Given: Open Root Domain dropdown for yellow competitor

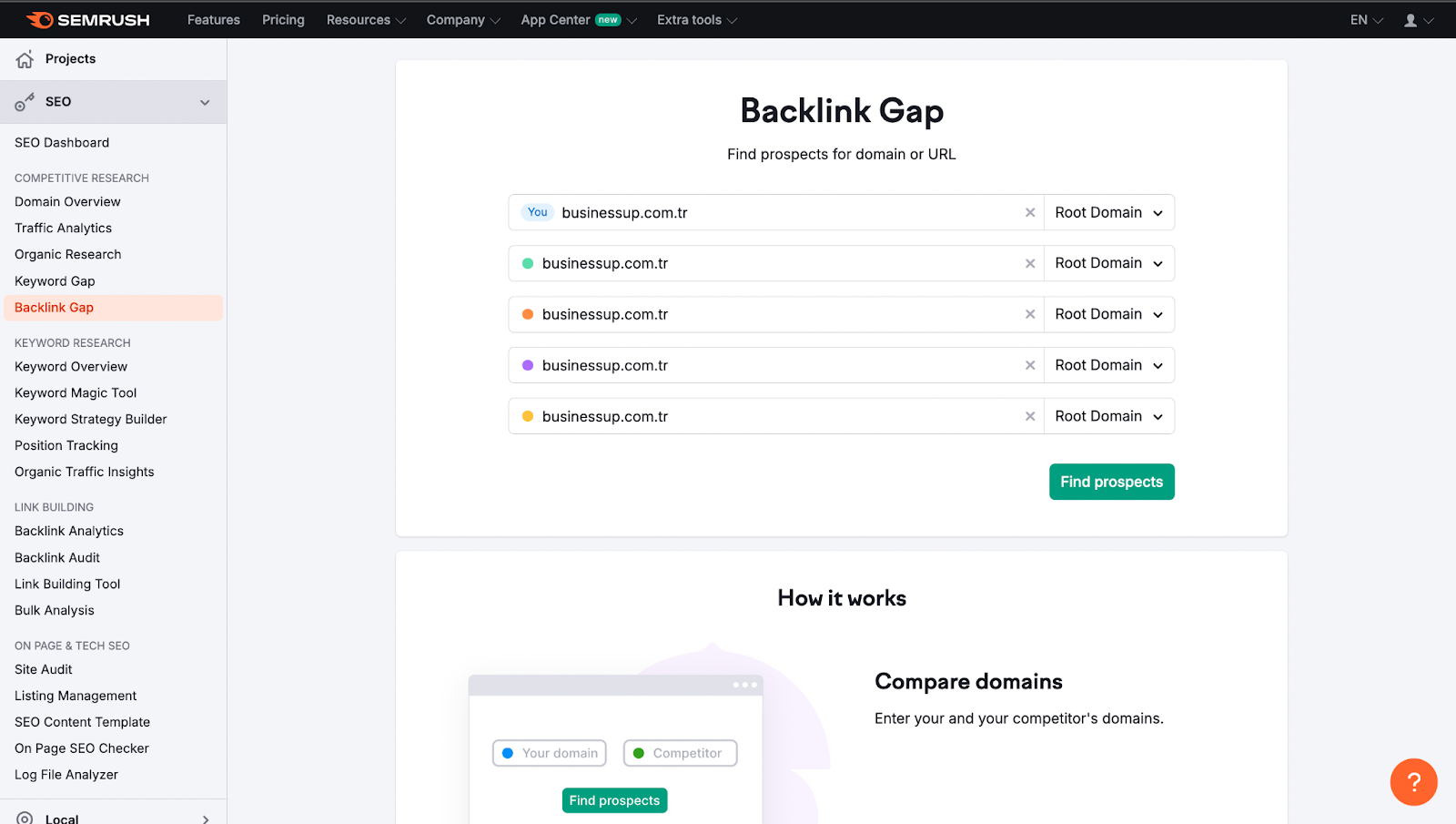Looking at the screenshot, I should [1108, 416].
